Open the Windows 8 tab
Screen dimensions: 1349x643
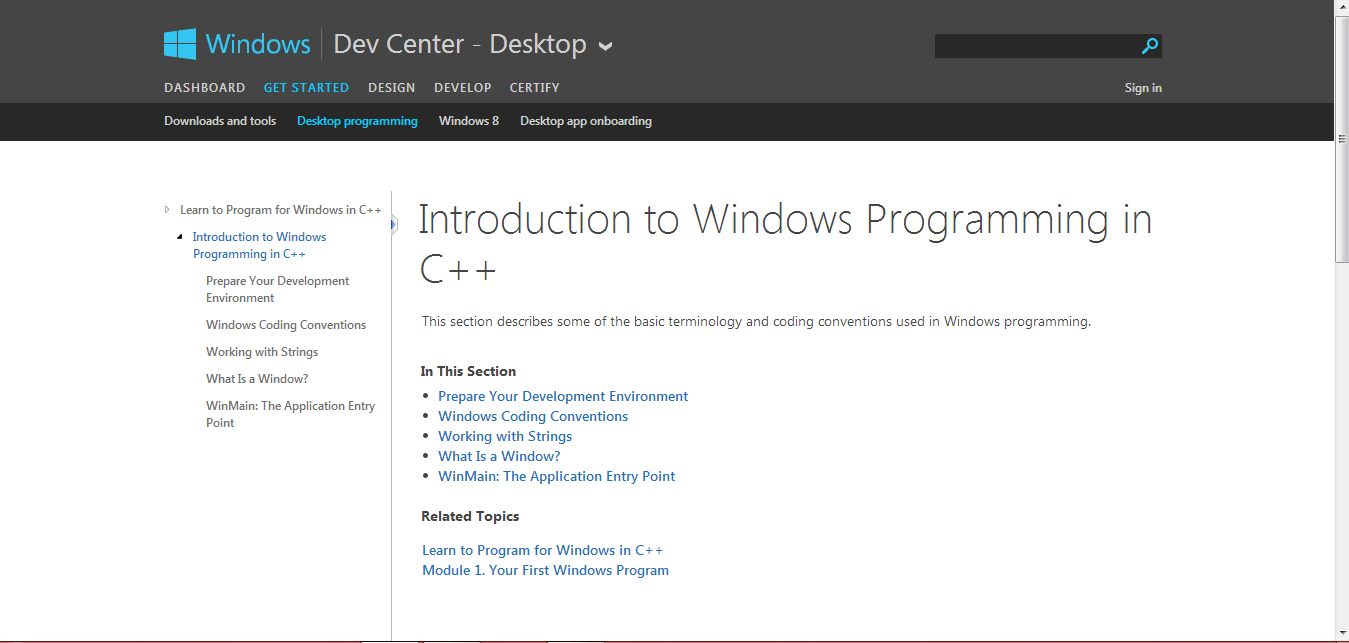pos(469,121)
